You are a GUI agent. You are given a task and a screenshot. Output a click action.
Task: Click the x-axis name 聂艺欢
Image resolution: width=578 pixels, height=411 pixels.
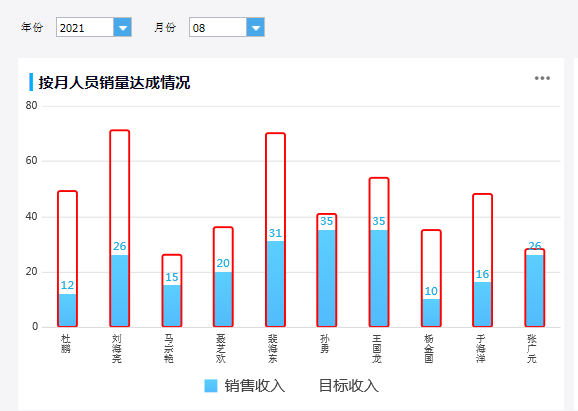[x=221, y=348]
